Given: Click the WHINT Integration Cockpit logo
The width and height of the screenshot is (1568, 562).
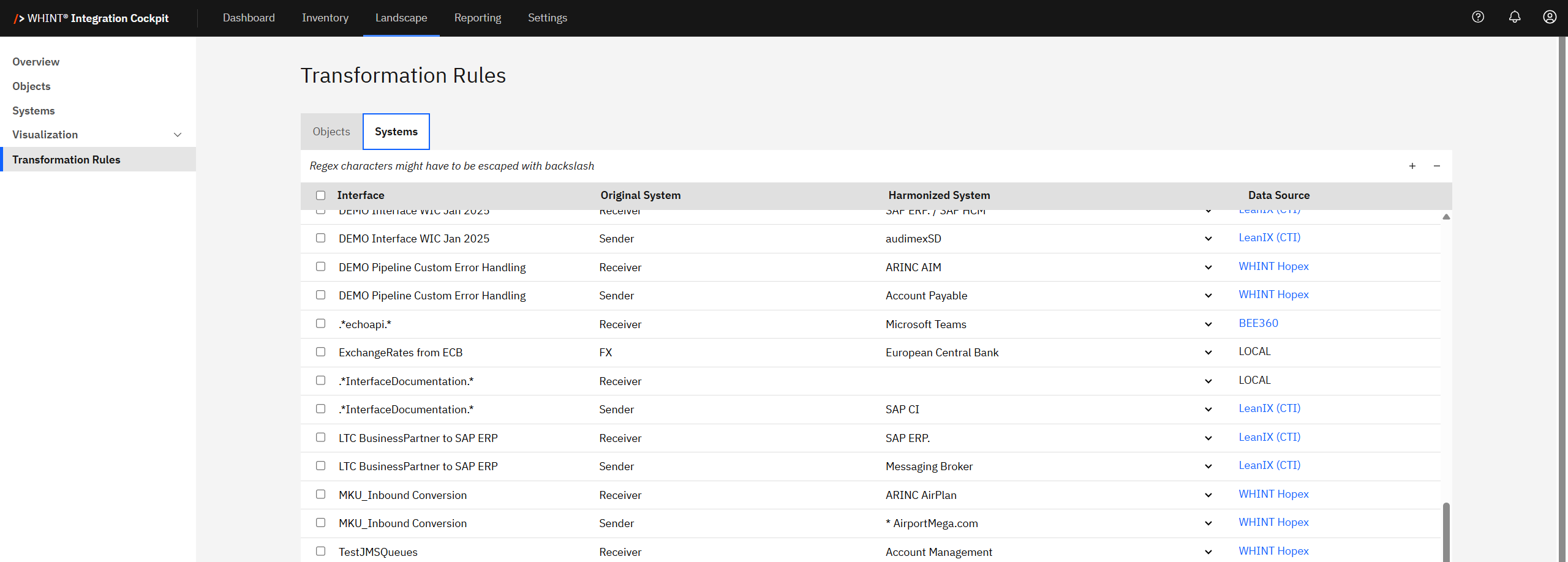Looking at the screenshot, I should (x=92, y=18).
